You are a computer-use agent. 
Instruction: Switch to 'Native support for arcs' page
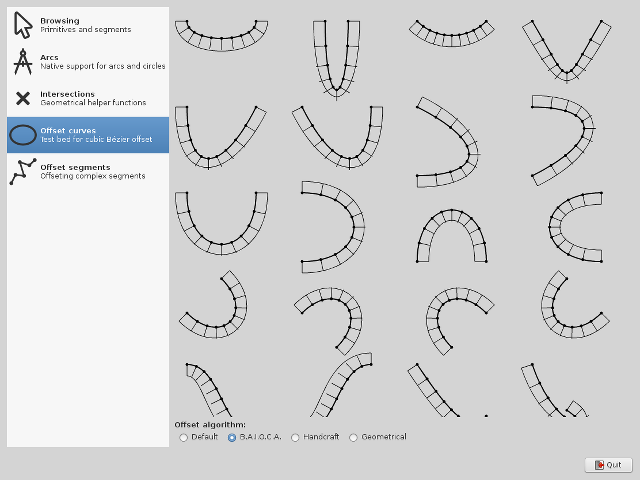tap(102, 66)
